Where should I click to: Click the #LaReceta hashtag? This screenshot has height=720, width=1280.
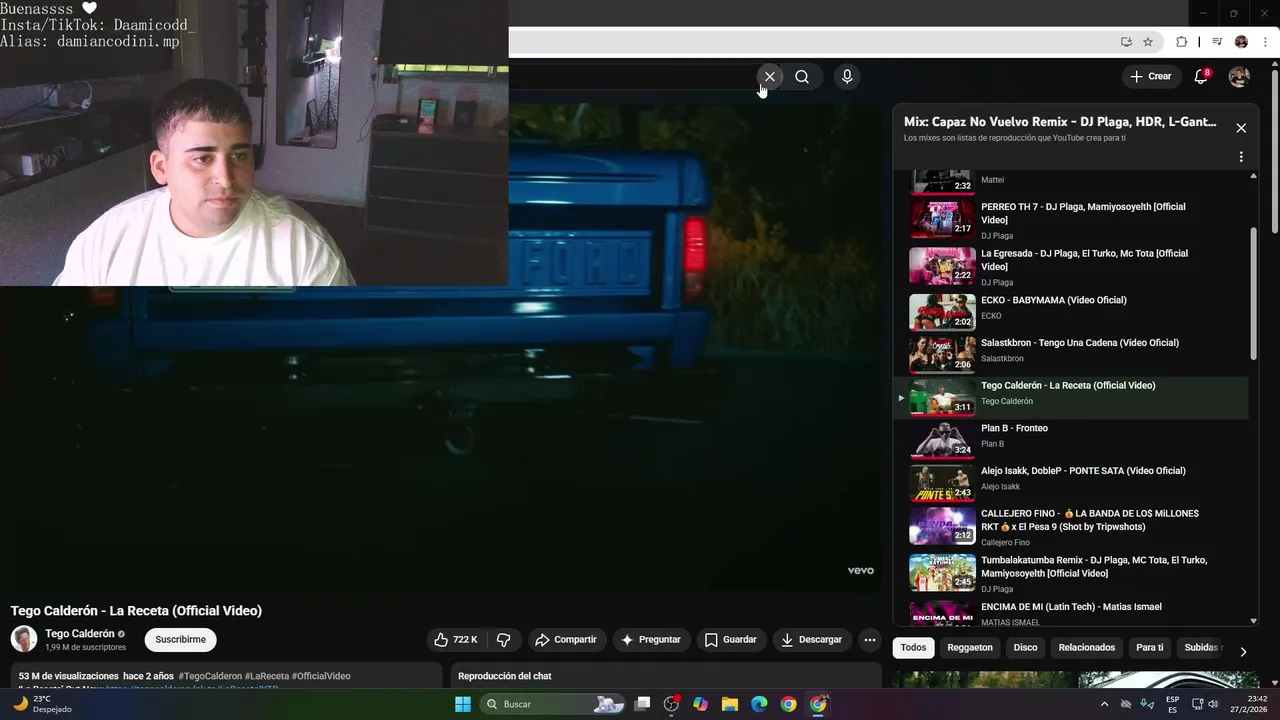point(267,677)
